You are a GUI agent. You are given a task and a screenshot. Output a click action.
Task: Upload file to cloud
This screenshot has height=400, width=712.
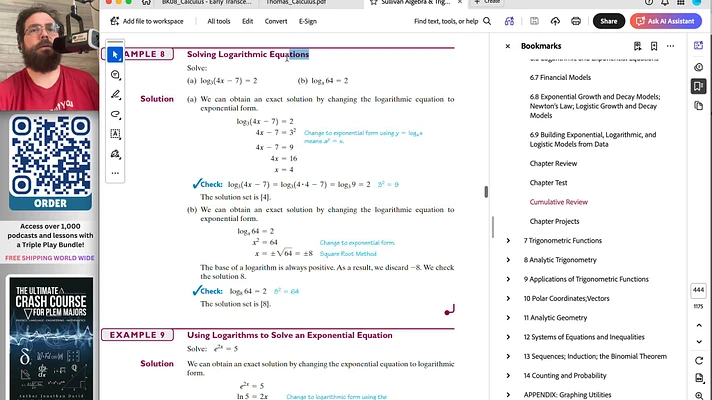555,21
